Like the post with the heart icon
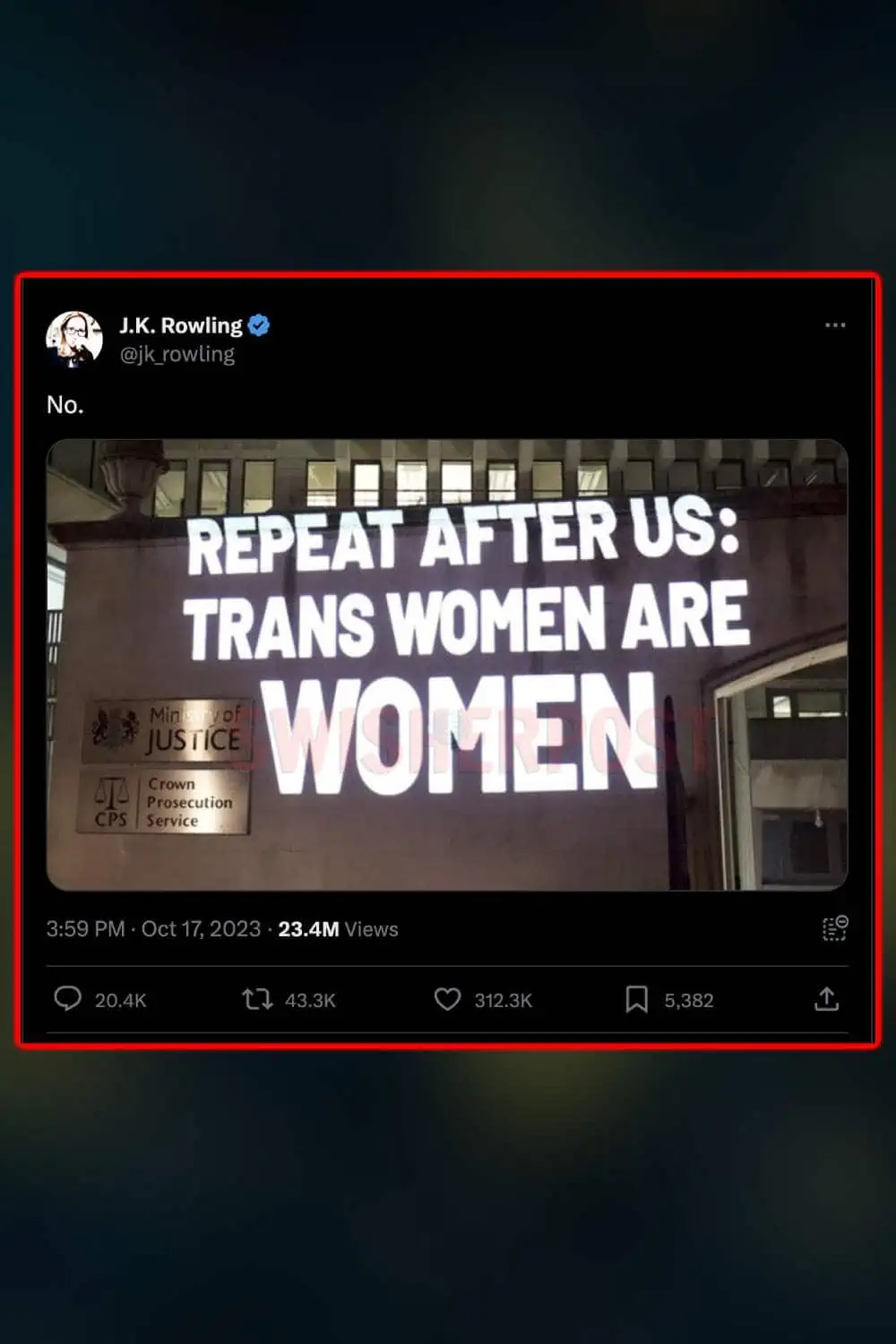Image resolution: width=896 pixels, height=1344 pixels. [447, 999]
